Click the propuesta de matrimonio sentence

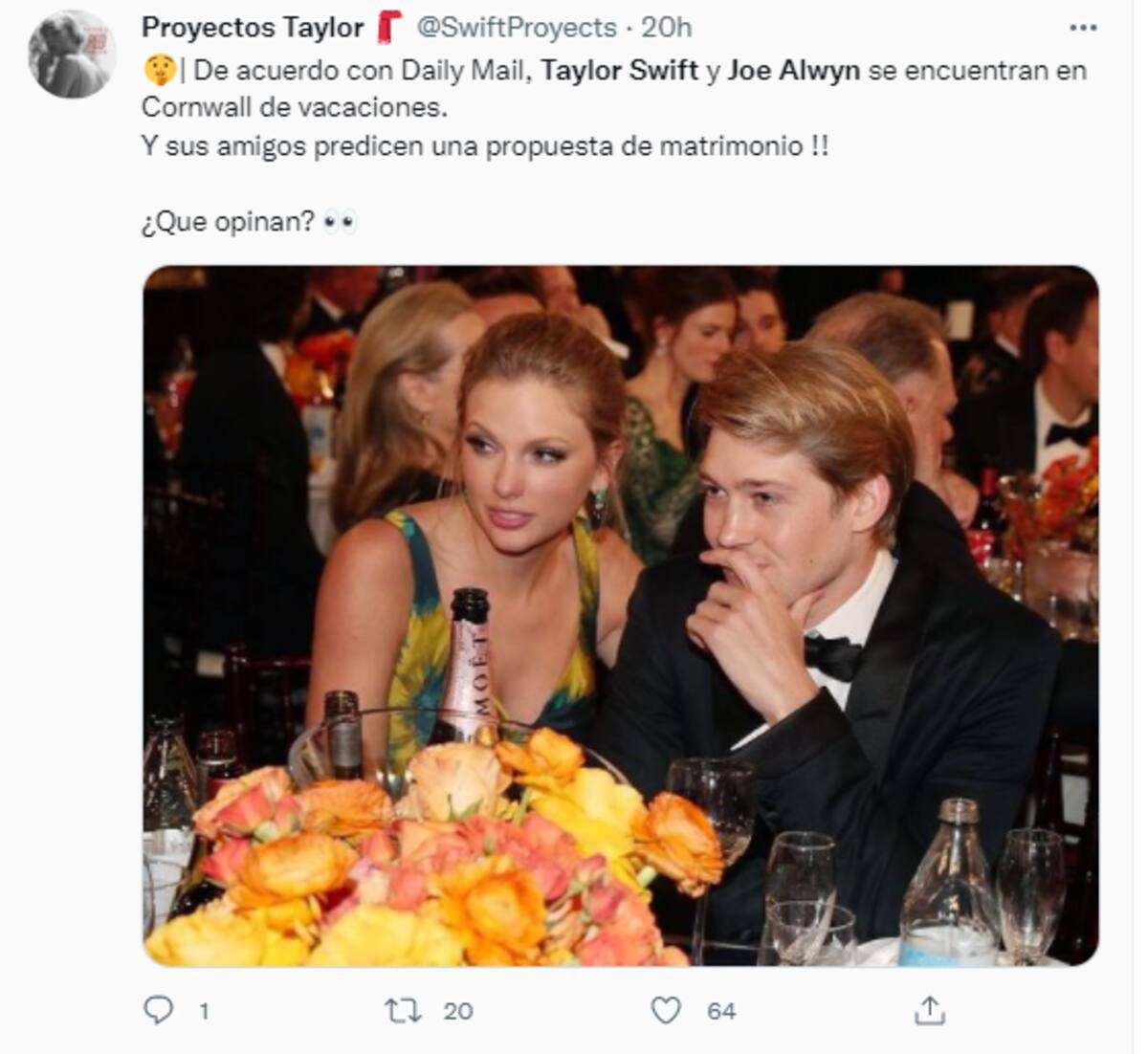pos(484,146)
